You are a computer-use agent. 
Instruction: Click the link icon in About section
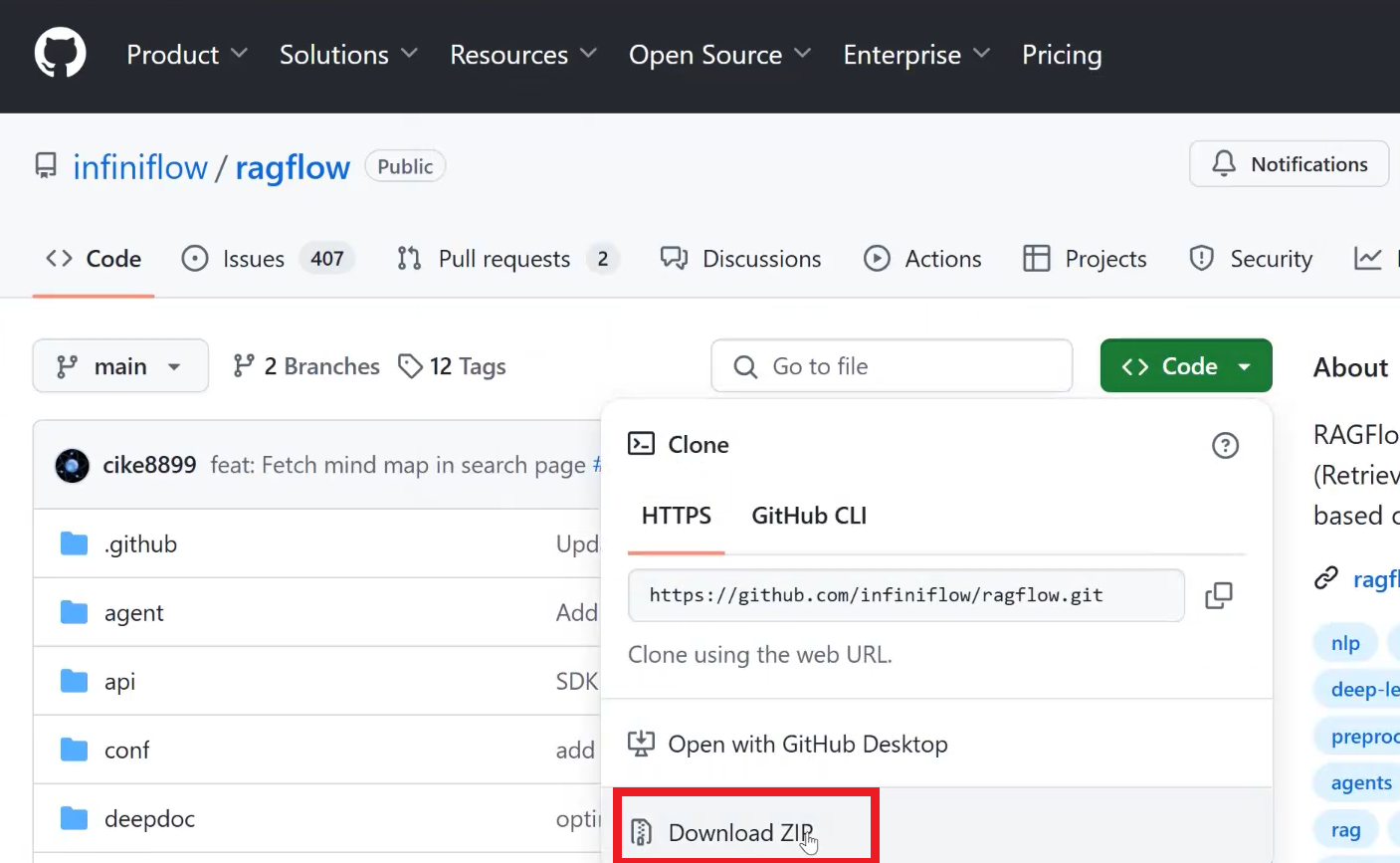1326,578
